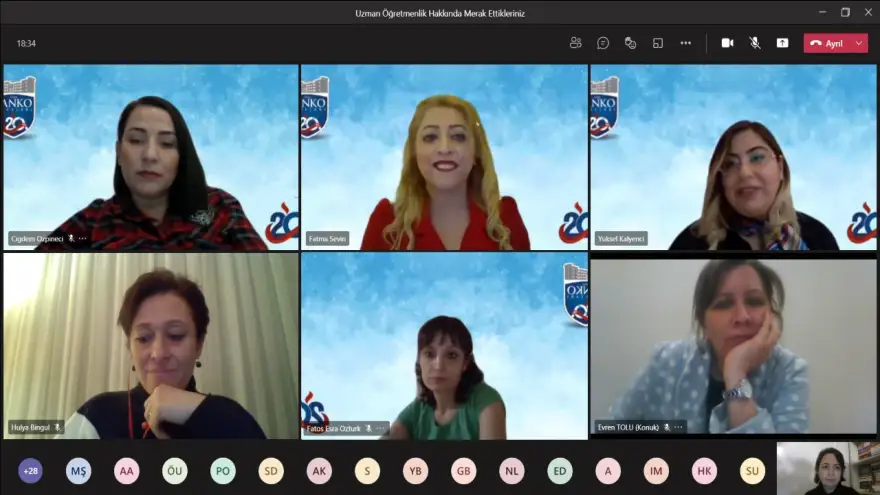Viewport: 880px width, 495px height.
Task: Open the meeting chat icon
Action: [x=603, y=43]
